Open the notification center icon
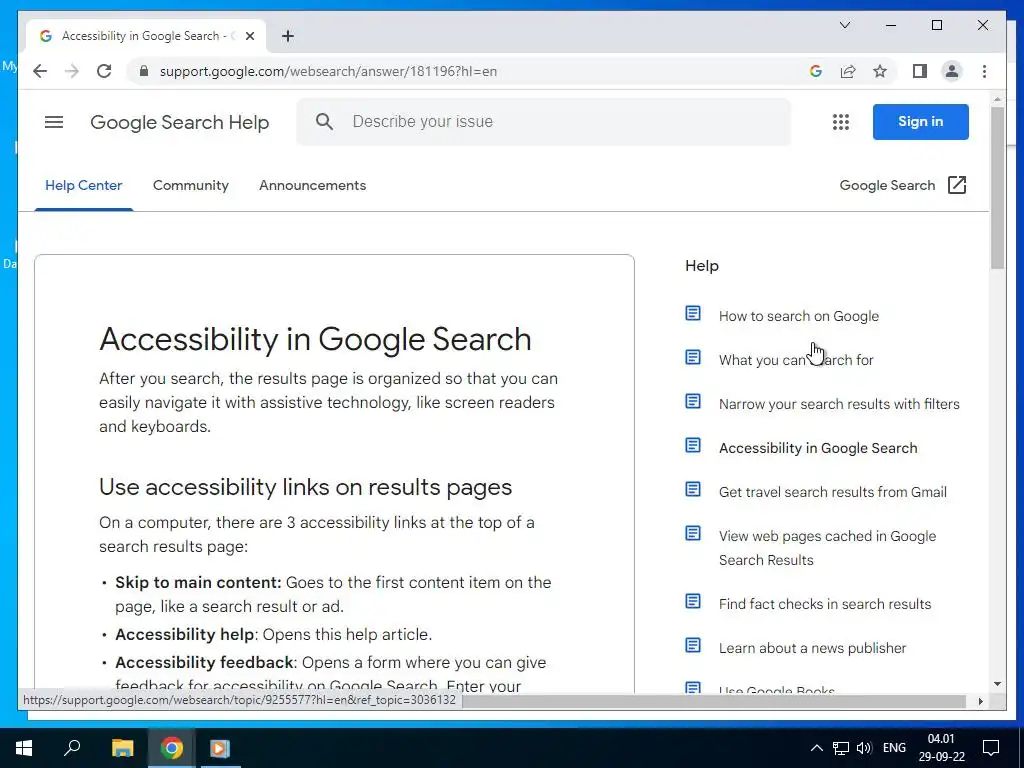Screen dimensions: 1024x768 [x=991, y=748]
